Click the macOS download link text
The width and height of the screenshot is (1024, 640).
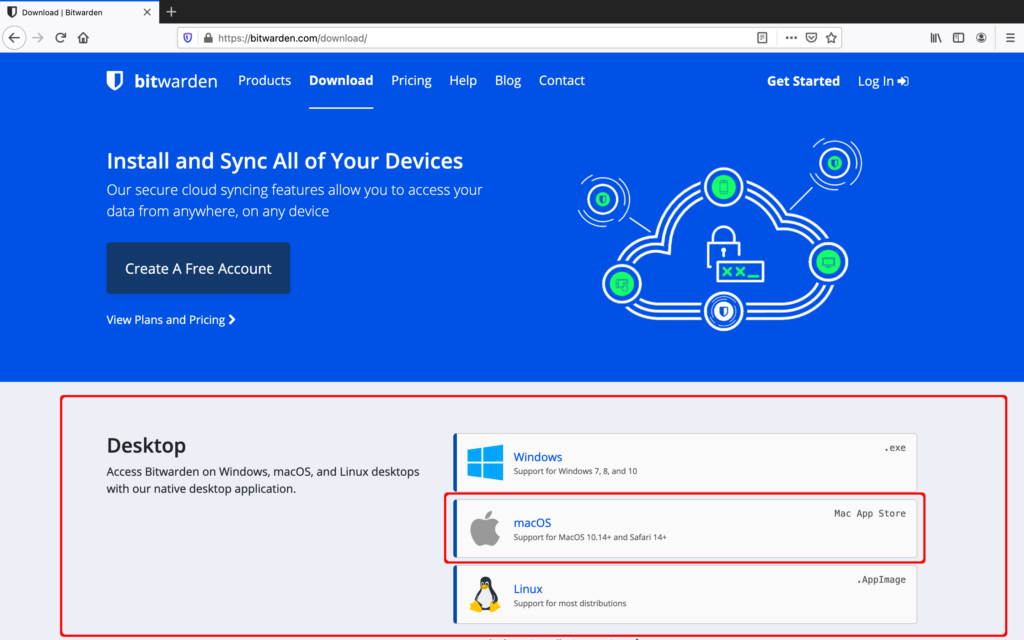pos(532,523)
